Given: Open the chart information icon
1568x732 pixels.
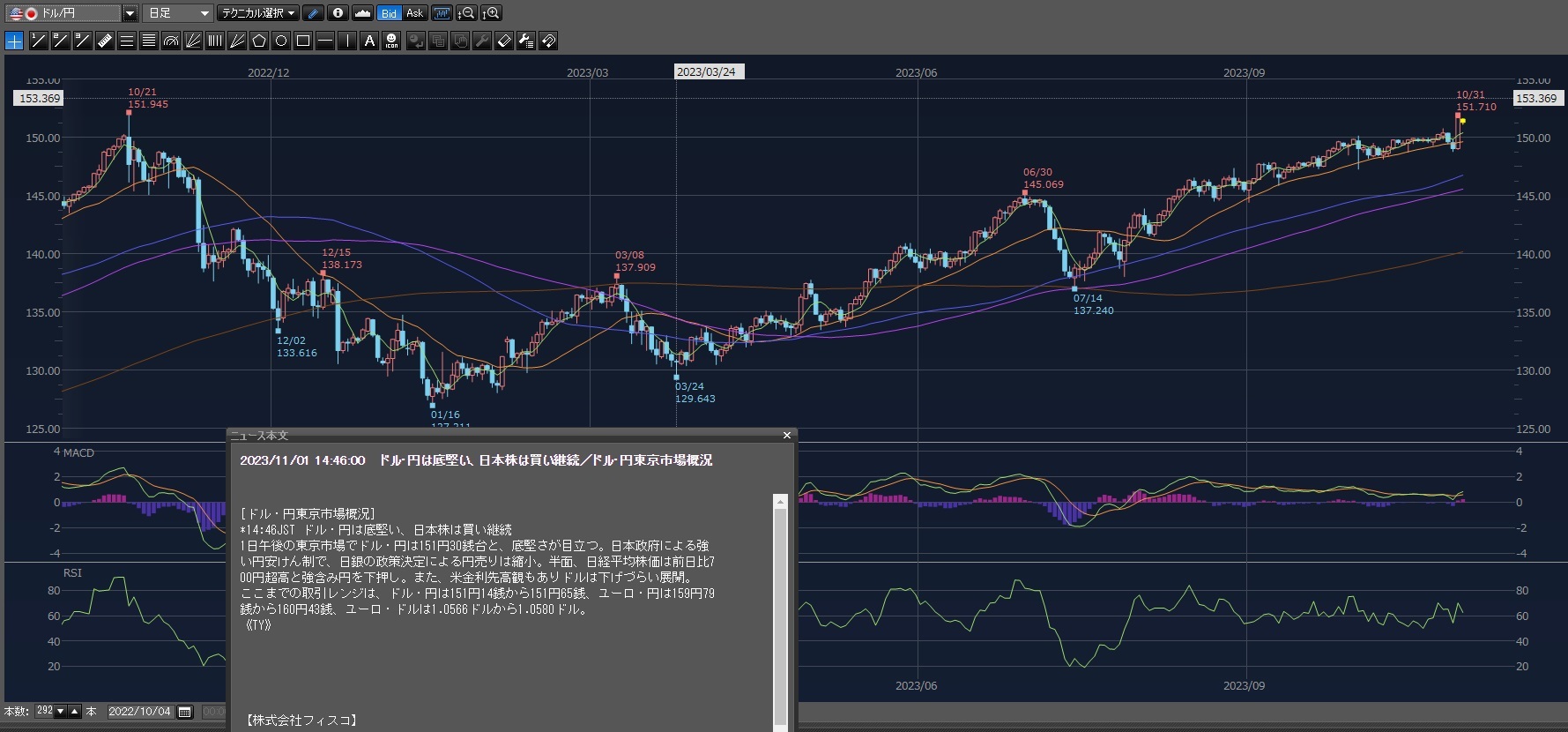Looking at the screenshot, I should click(x=338, y=13).
